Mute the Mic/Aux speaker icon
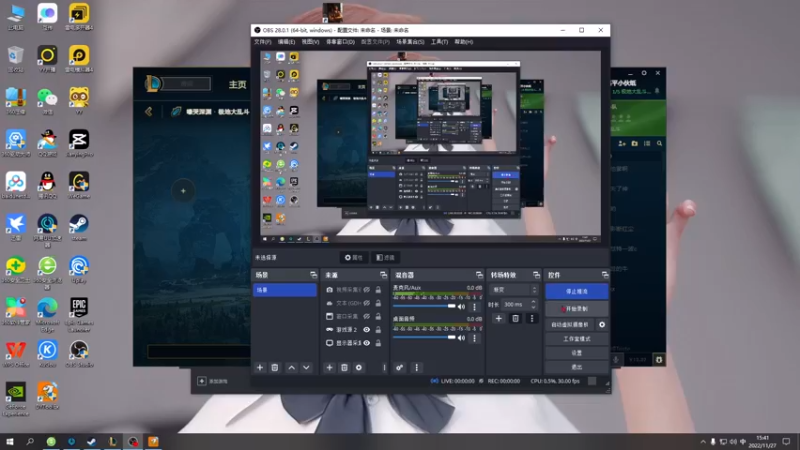Image resolution: width=800 pixels, height=450 pixels. tap(461, 307)
